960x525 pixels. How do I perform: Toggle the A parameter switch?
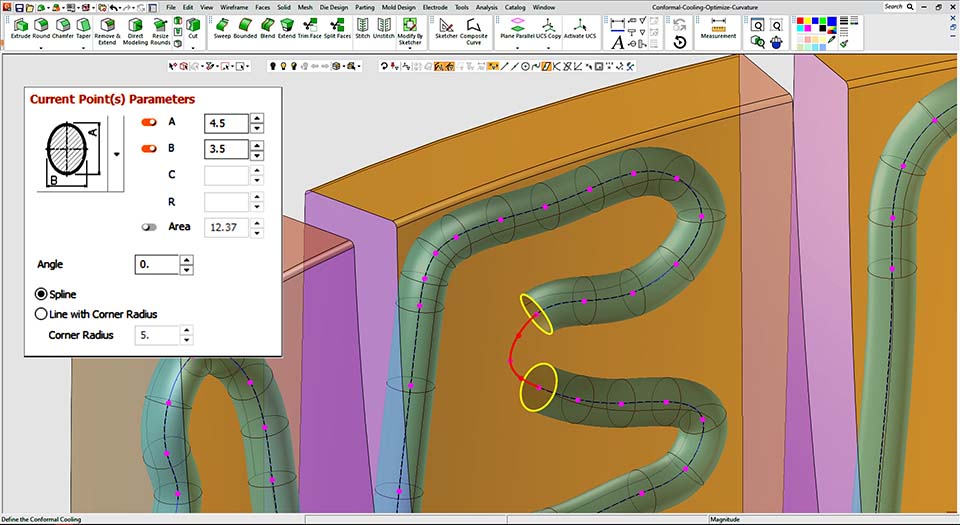150,123
